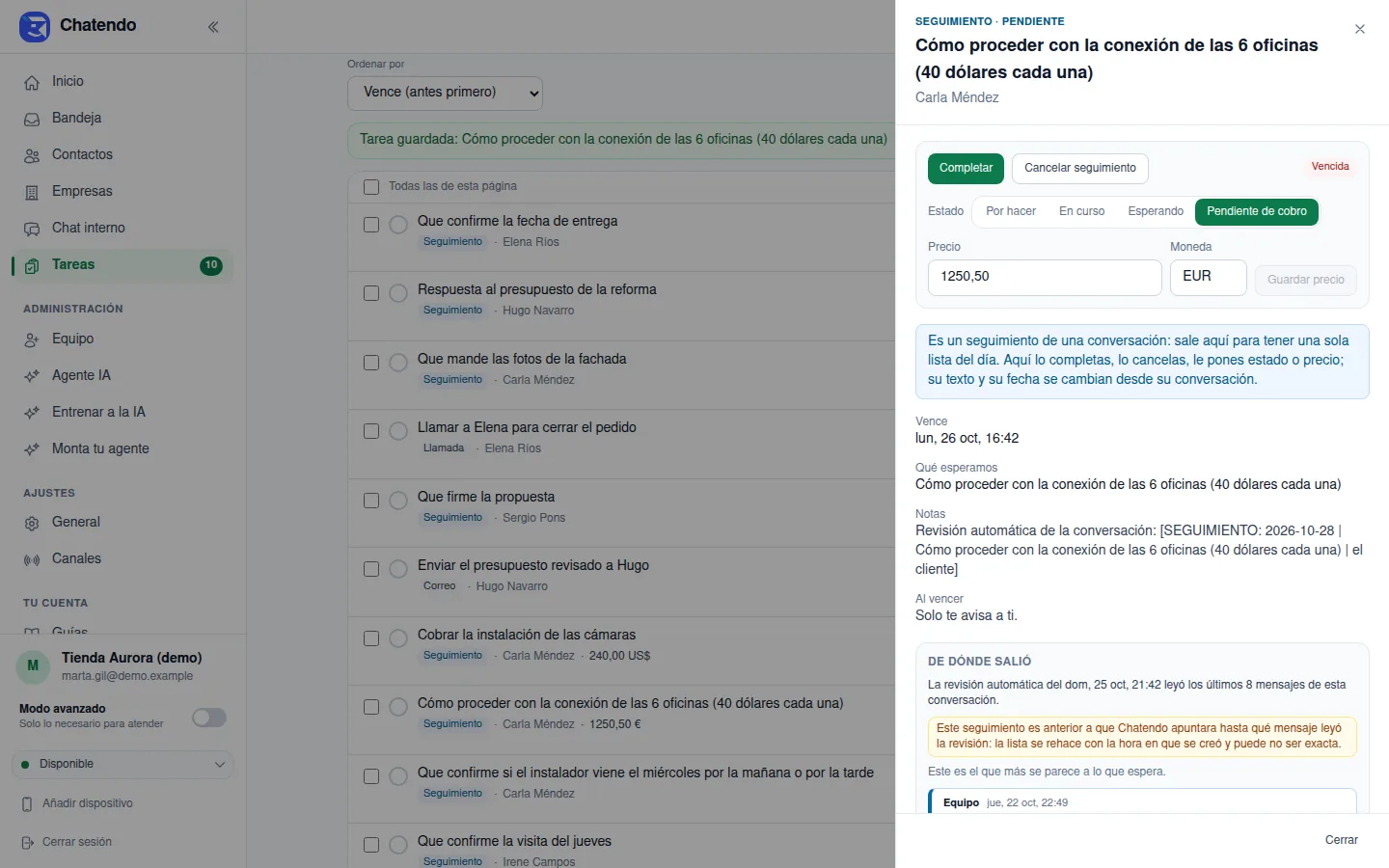Set status to 'En curso'
Screen dimensions: 1389x868
pos(1082,211)
